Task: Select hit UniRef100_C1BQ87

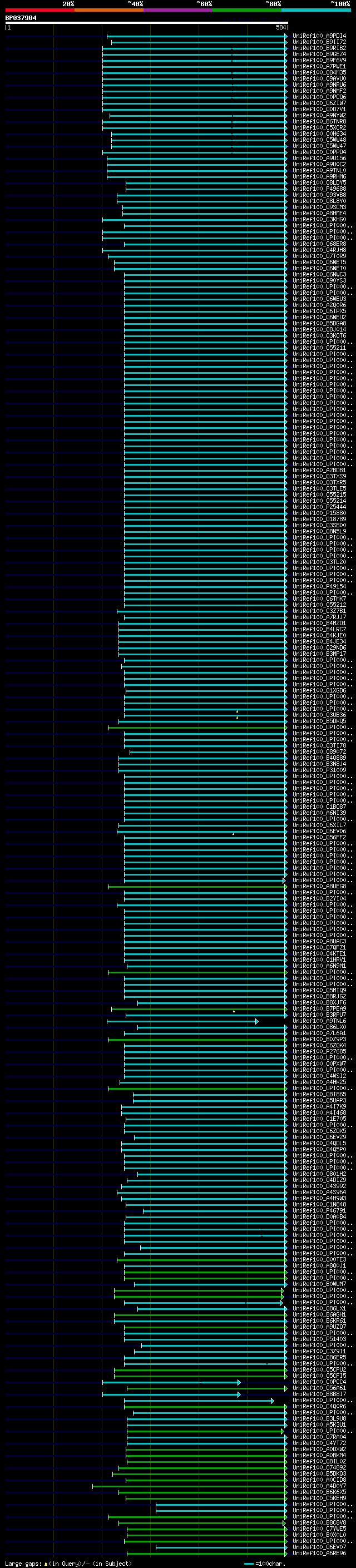Action: point(319,807)
